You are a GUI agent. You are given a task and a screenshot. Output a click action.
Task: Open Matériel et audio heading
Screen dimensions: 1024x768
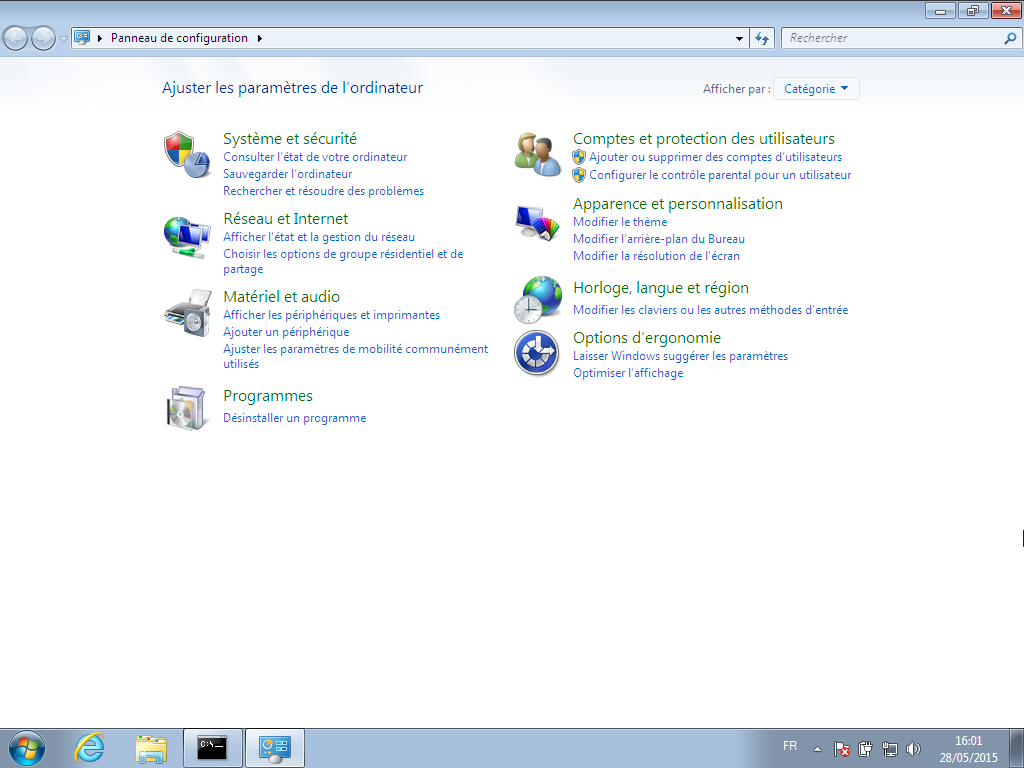coord(281,296)
